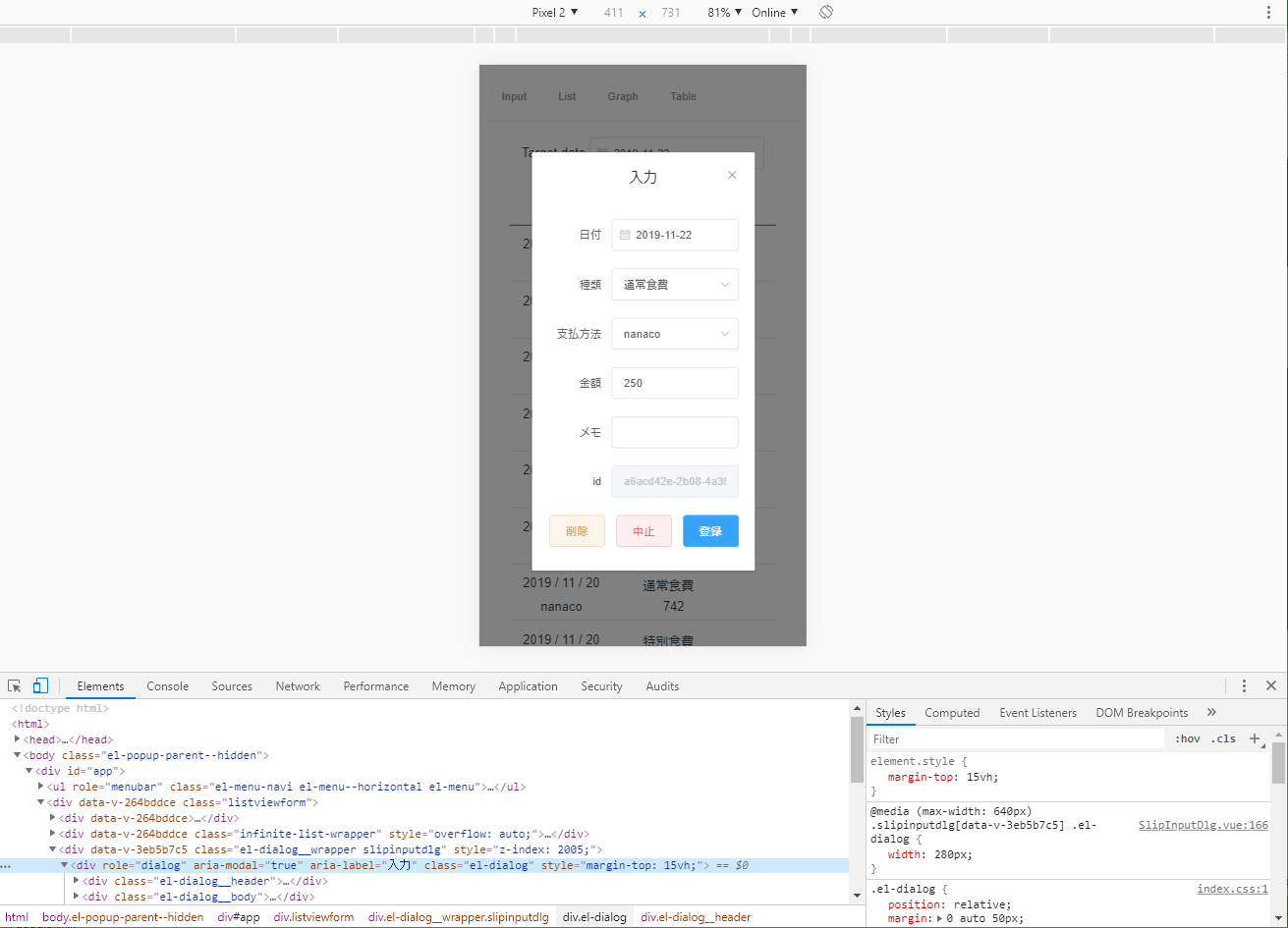The image size is (1288, 928).
Task: Switch to the Application tab
Action: tap(529, 686)
